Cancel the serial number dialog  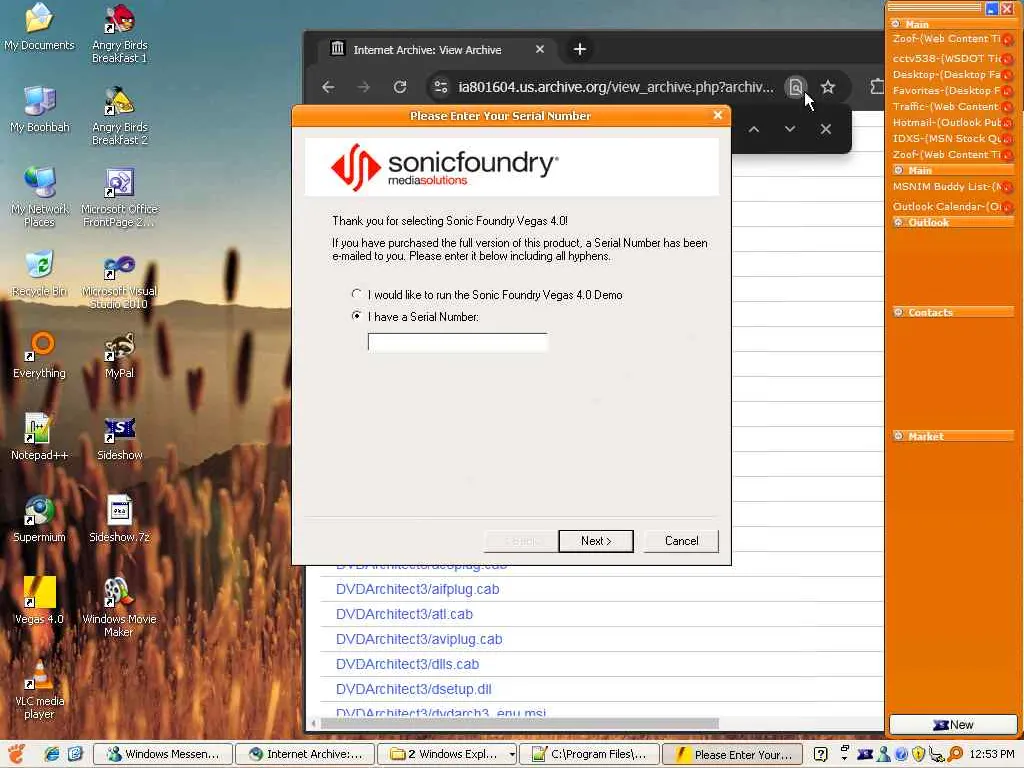click(681, 541)
